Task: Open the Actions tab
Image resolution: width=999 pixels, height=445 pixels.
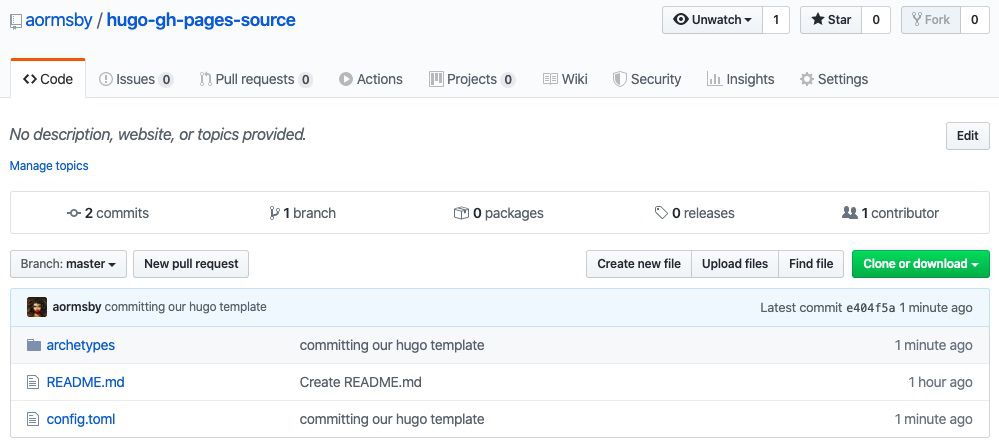Action: click(x=371, y=79)
